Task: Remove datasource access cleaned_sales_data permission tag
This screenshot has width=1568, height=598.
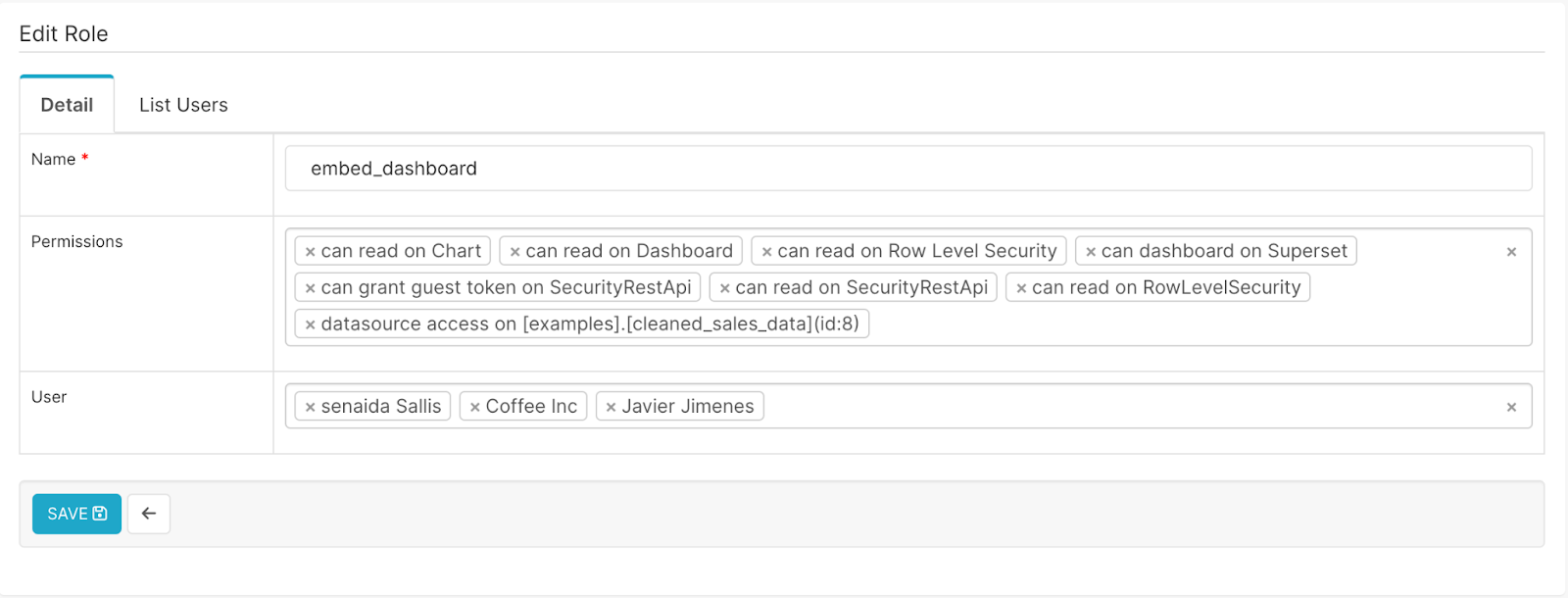Action: (310, 324)
